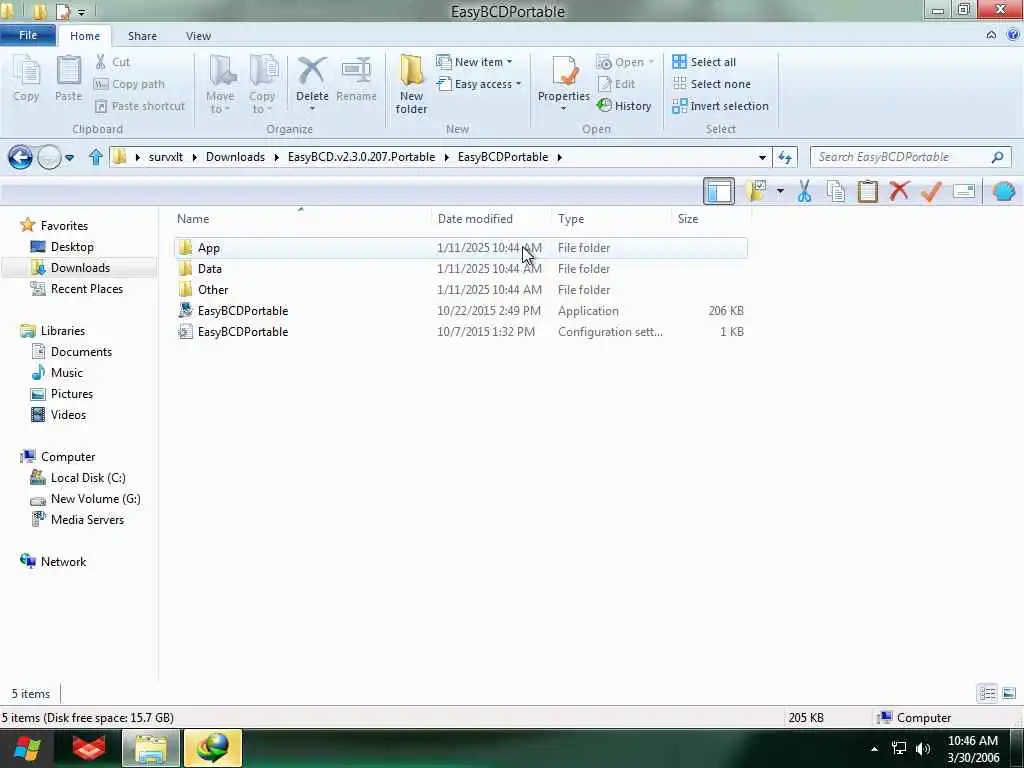Image resolution: width=1024 pixels, height=768 pixels.
Task: Open the New item dropdown
Action: point(474,62)
